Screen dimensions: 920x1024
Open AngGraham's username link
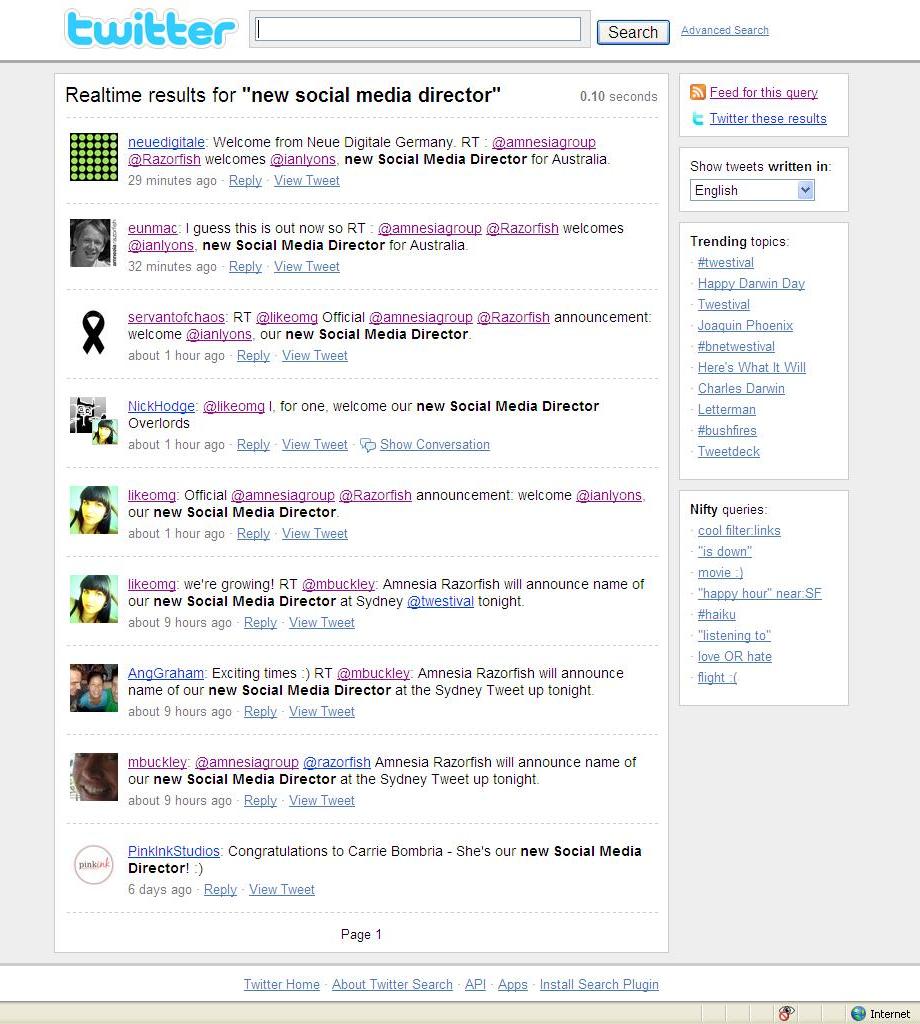tap(166, 673)
